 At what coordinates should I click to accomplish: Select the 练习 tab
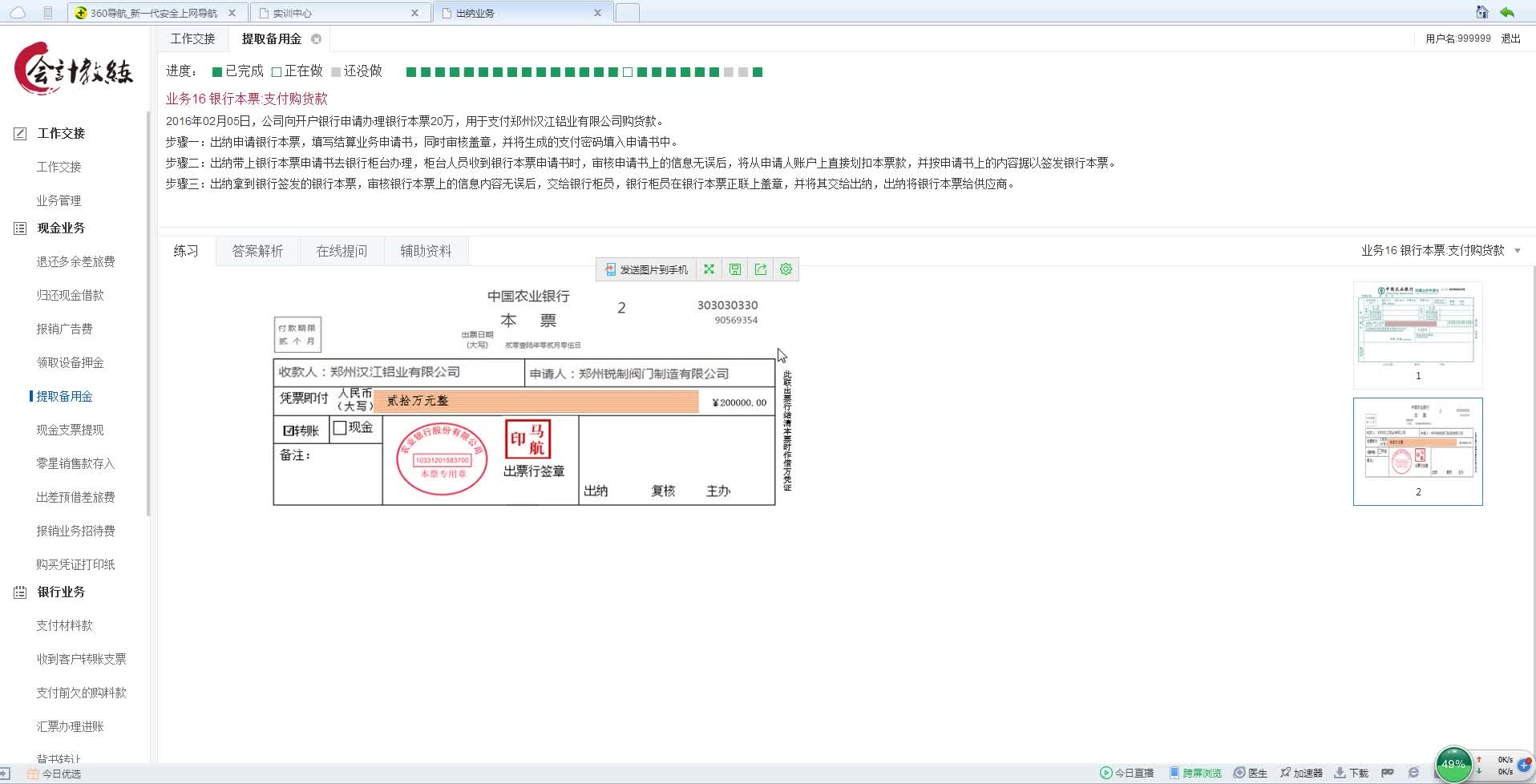click(x=186, y=251)
